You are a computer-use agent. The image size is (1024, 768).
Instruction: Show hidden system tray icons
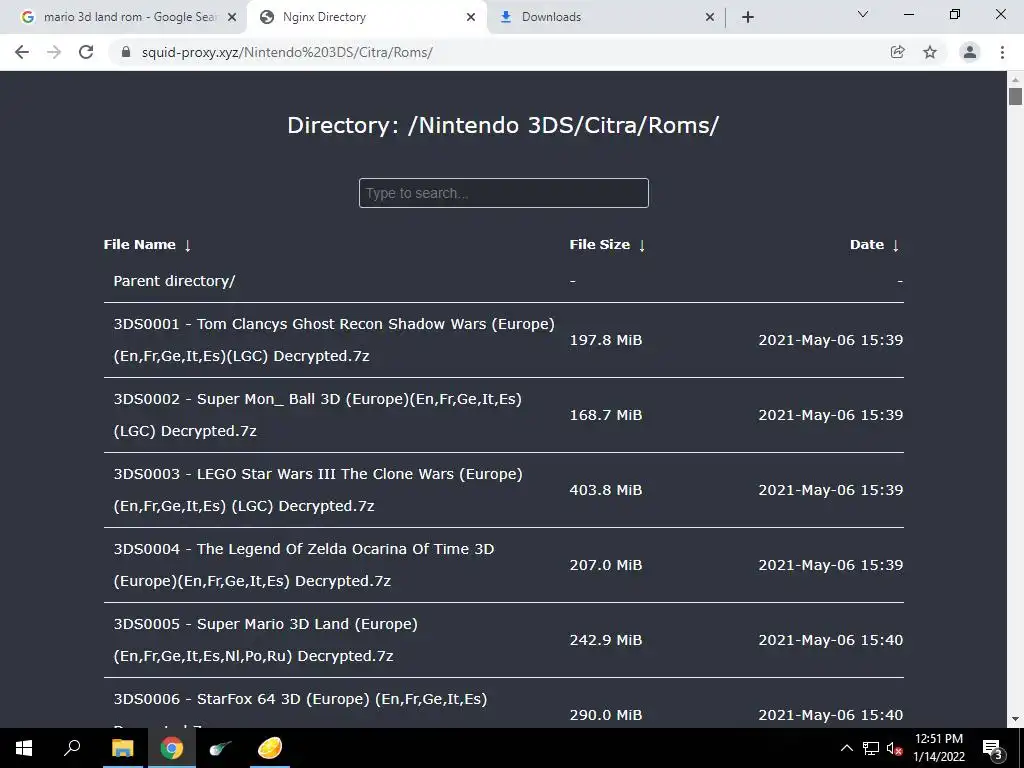(846, 748)
